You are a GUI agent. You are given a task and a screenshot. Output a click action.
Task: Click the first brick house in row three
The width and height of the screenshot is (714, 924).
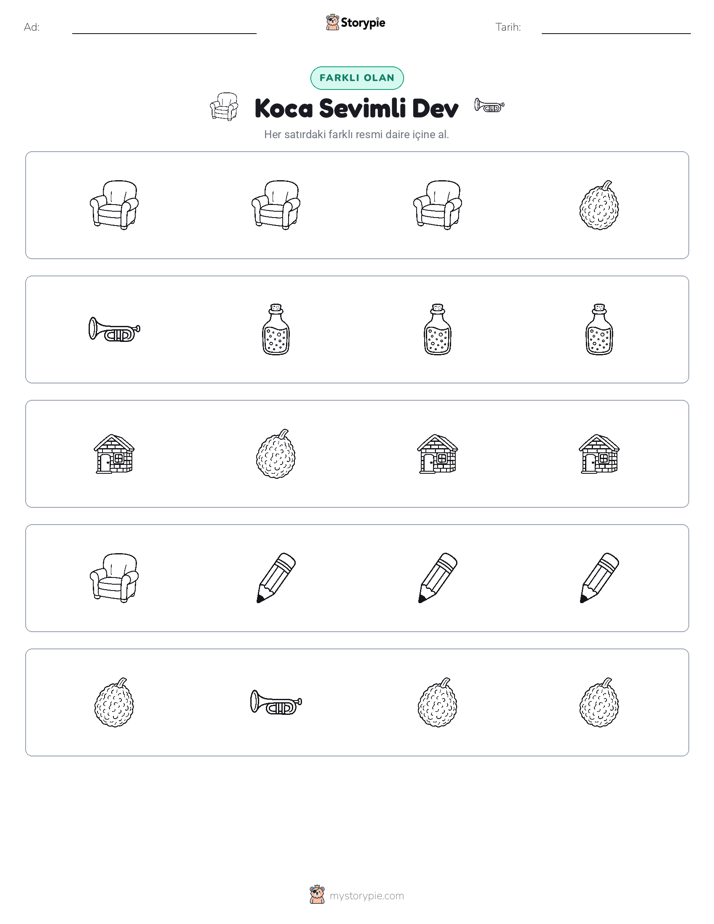[114, 454]
